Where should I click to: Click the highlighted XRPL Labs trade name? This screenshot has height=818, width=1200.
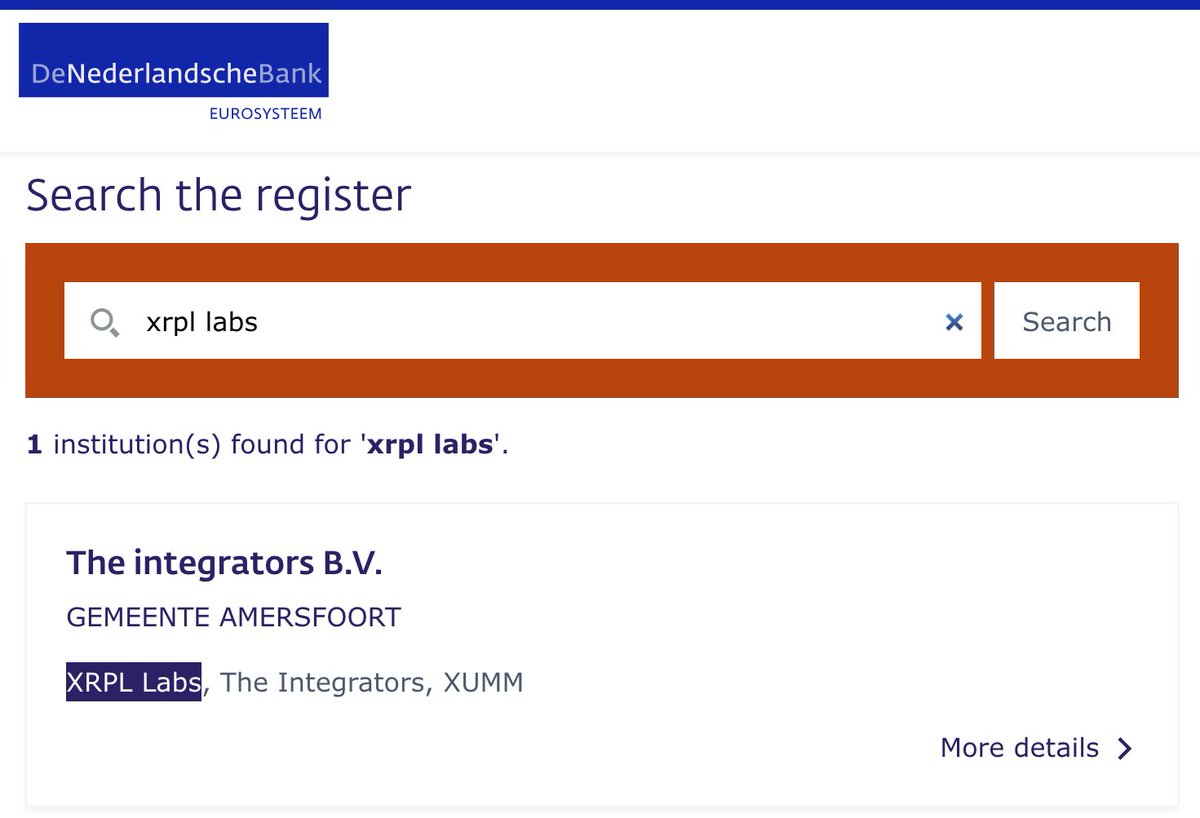[x=134, y=682]
